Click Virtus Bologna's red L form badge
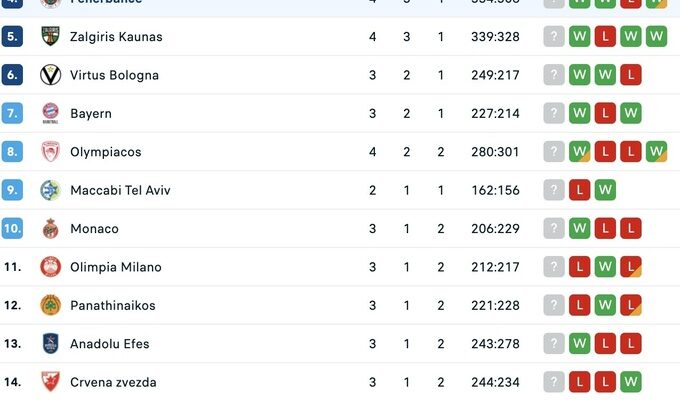Screen dimensions: 680x400 pyautogui.click(x=631, y=75)
